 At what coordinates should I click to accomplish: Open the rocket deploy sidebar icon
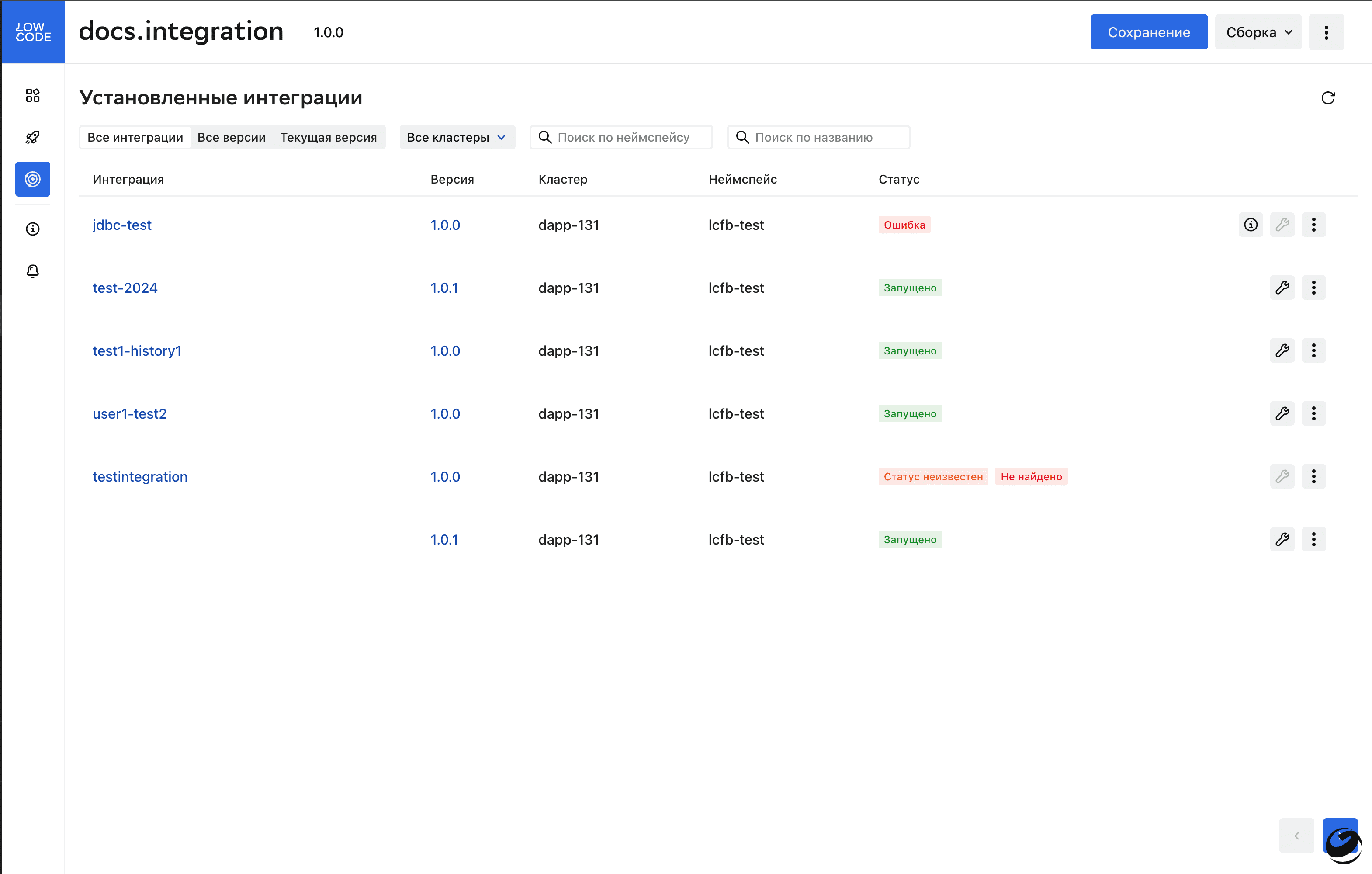tap(32, 137)
